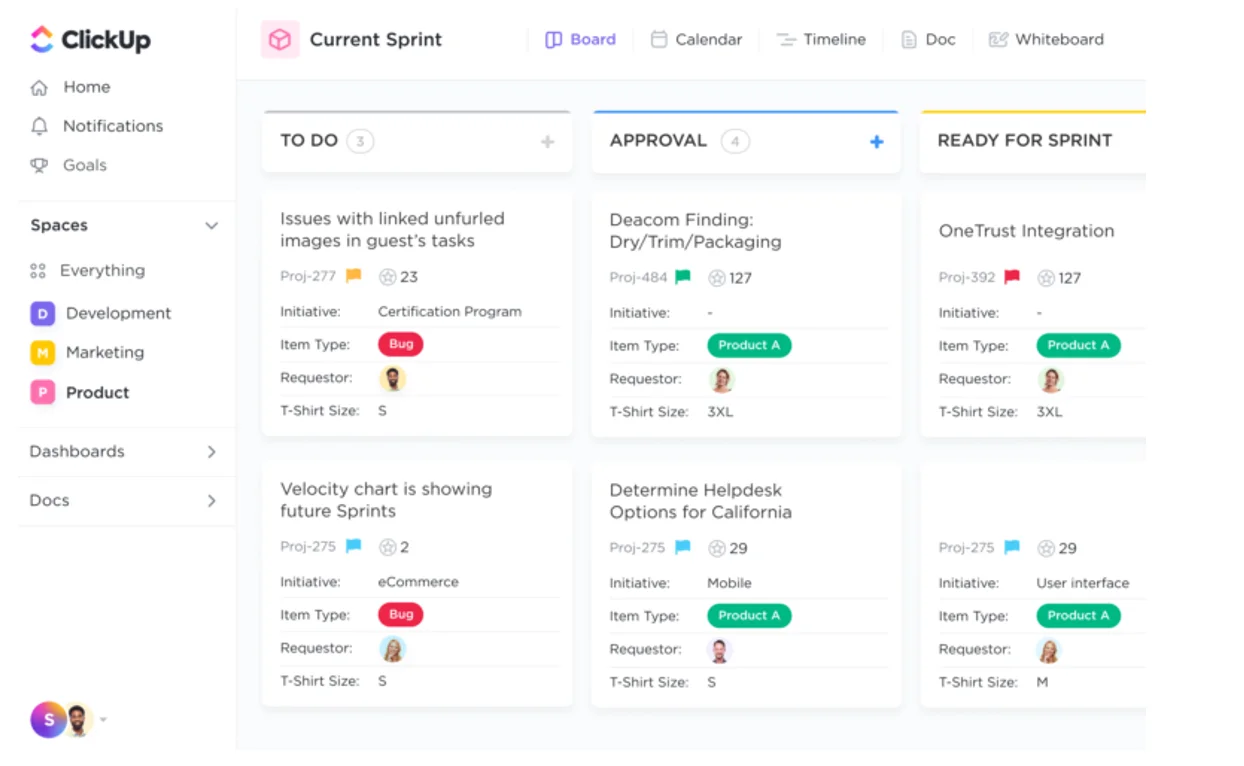Click the yellow priority flag on Proj-277
1244x766 pixels.
pyautogui.click(x=353, y=276)
